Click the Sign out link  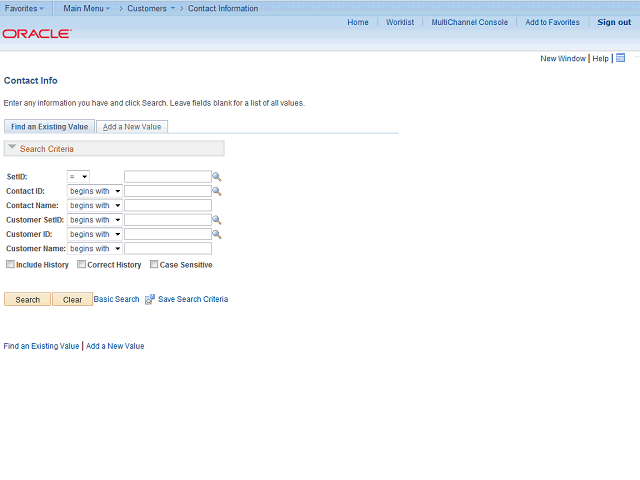click(614, 22)
